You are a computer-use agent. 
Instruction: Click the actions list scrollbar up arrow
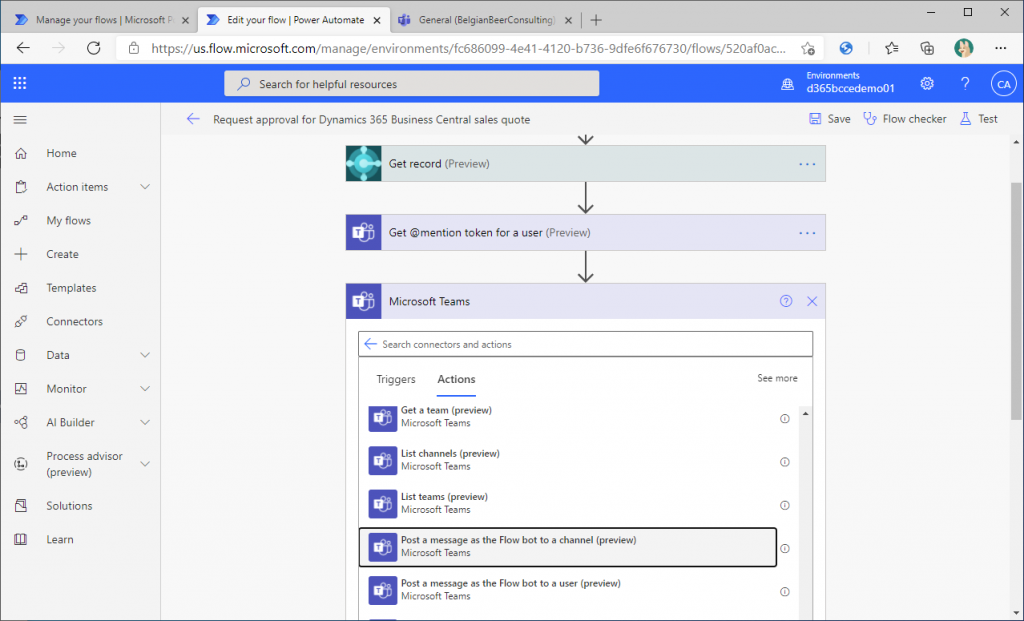(x=805, y=414)
